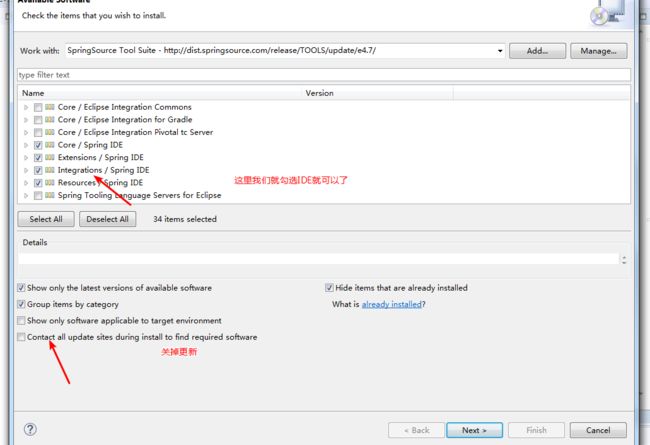Expand the Core / Spring IDE node

(26, 145)
